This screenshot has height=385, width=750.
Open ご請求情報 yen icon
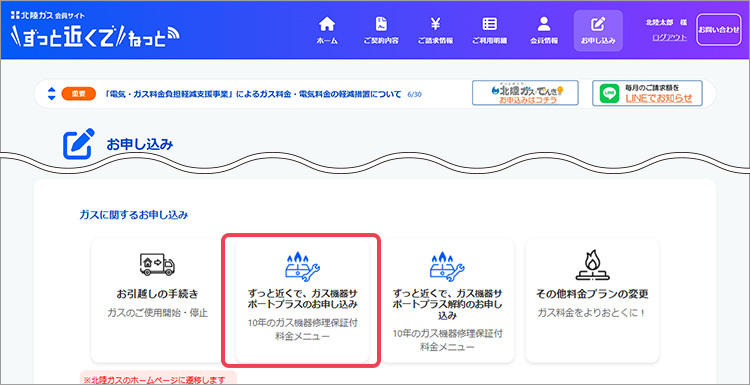pyautogui.click(x=435, y=24)
